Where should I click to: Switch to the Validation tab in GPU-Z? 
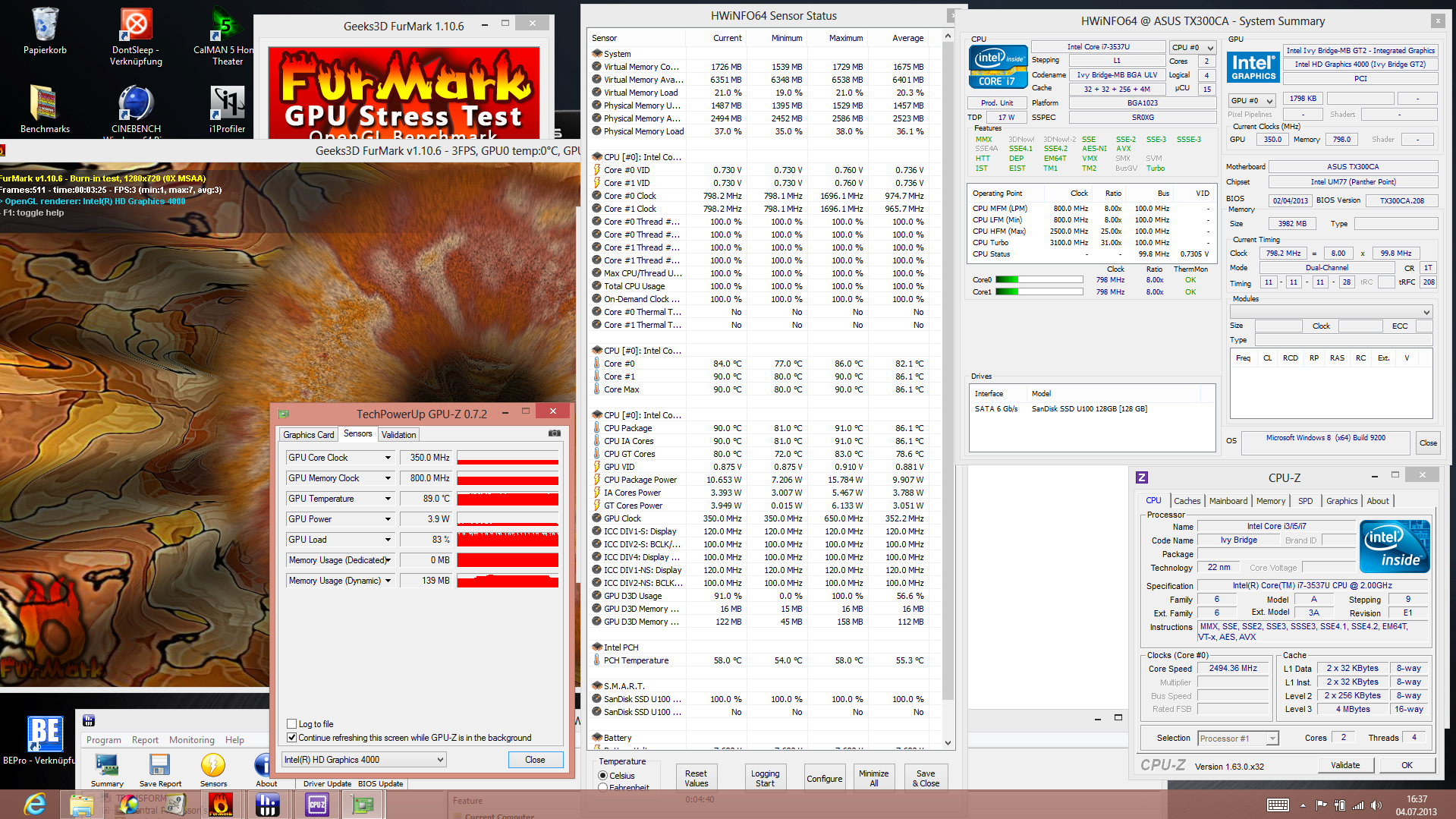[x=398, y=435]
